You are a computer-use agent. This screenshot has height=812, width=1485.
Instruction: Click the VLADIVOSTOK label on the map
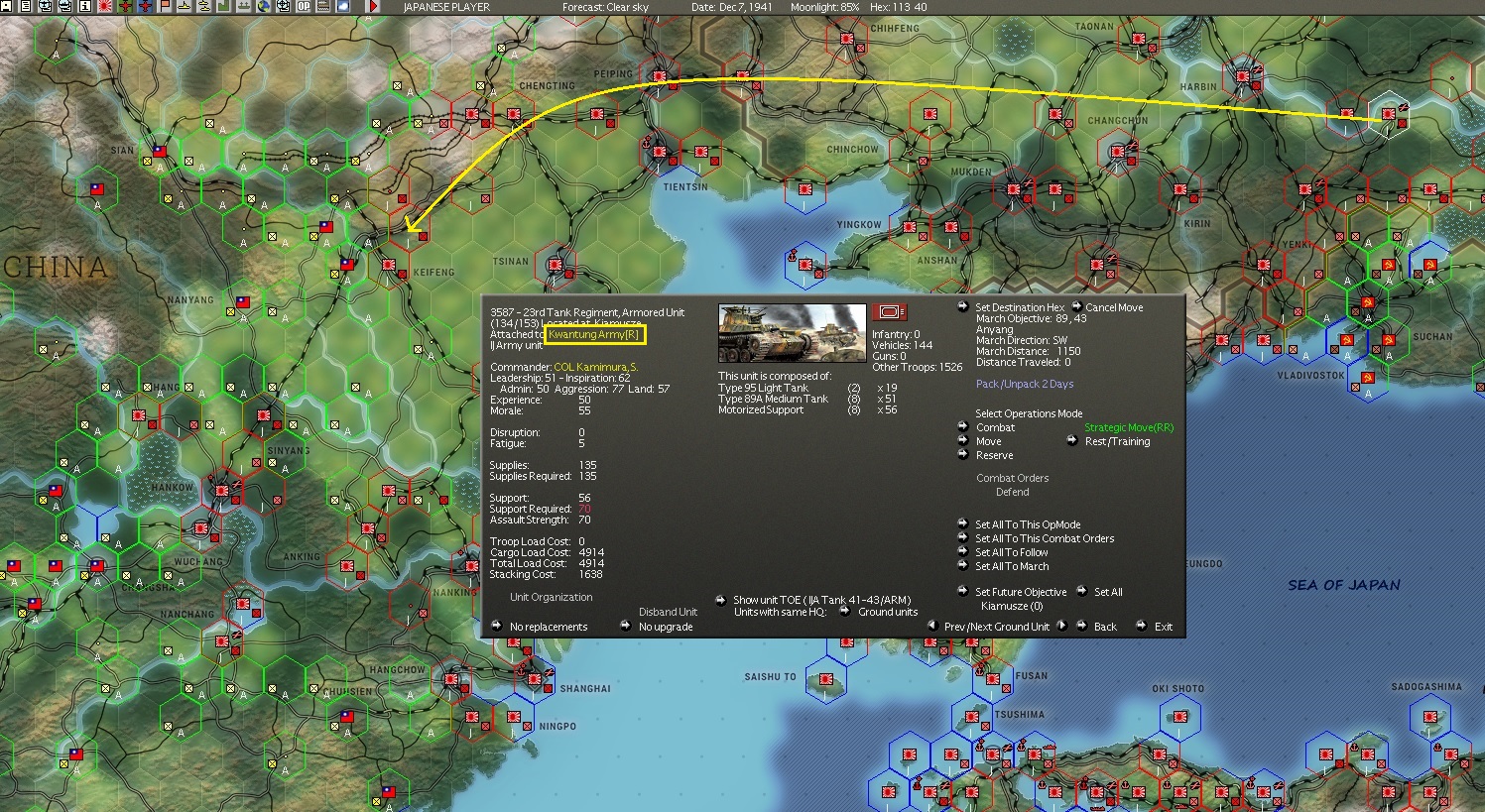click(1311, 376)
